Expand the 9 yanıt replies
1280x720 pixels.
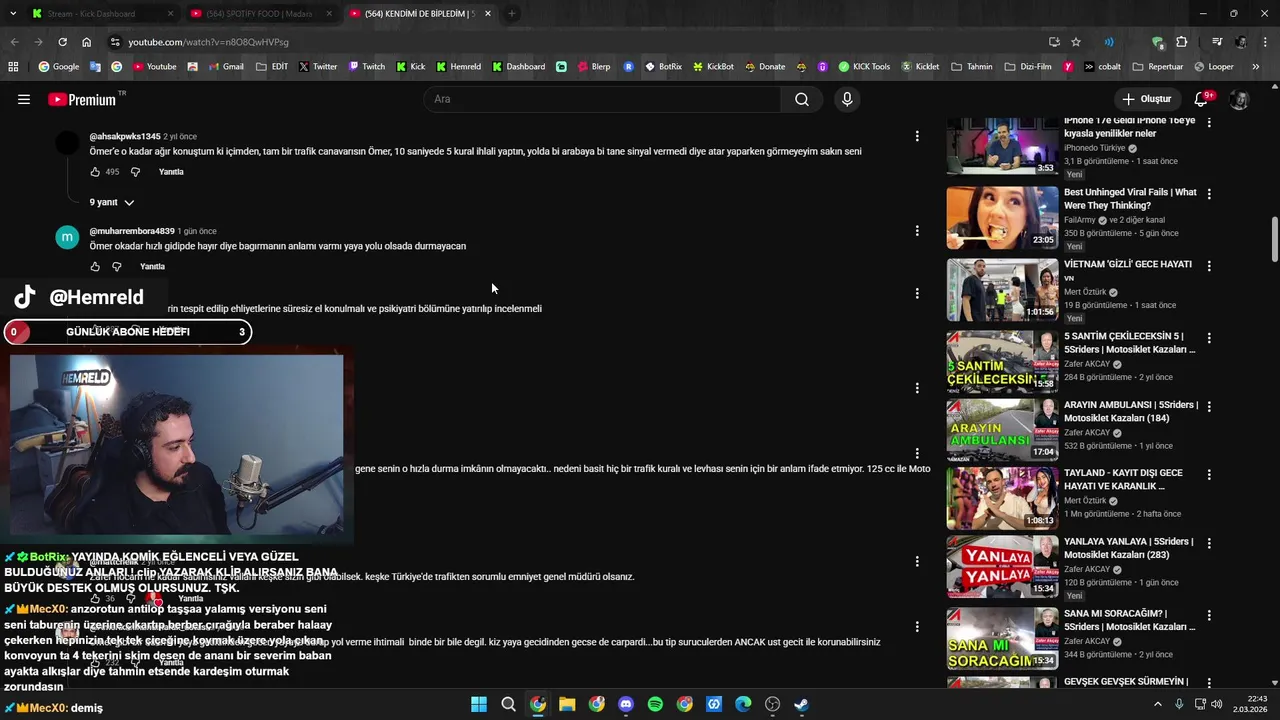point(111,202)
